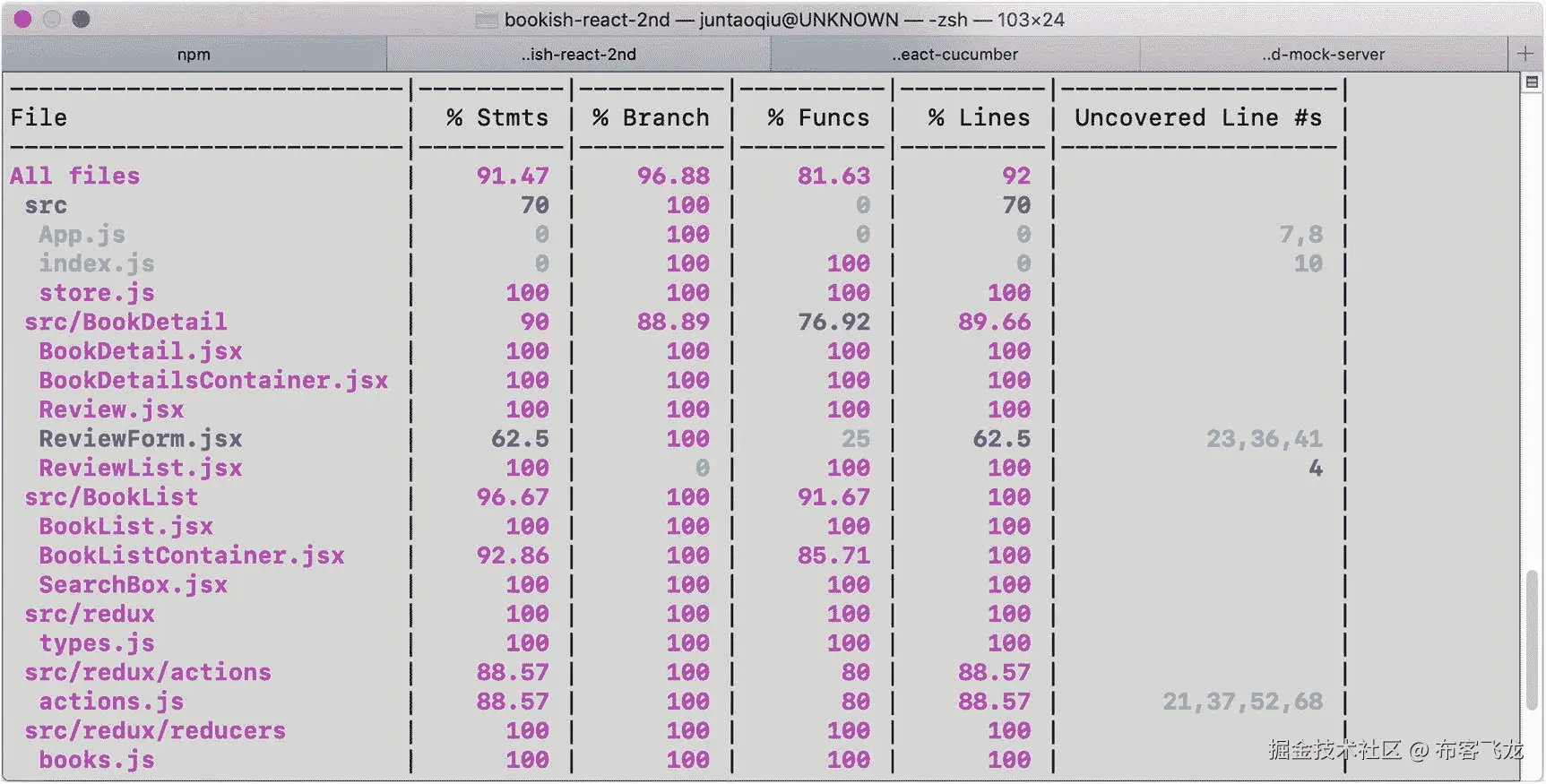Click the vertical scrollbar thumb
The height and width of the screenshot is (784, 1546).
(x=1532, y=638)
